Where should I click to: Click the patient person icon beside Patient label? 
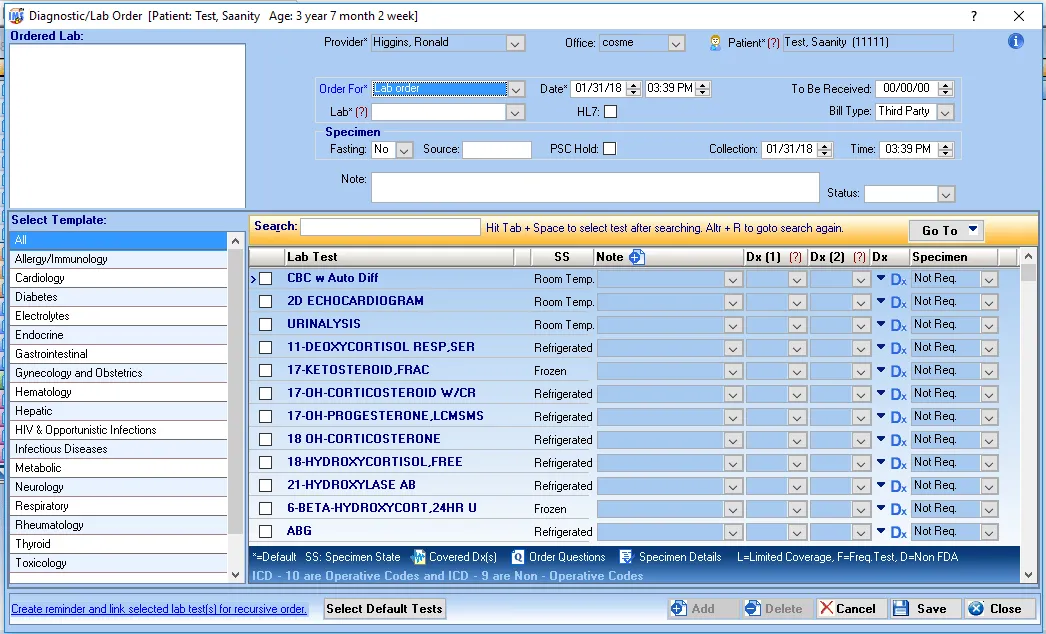click(x=715, y=43)
